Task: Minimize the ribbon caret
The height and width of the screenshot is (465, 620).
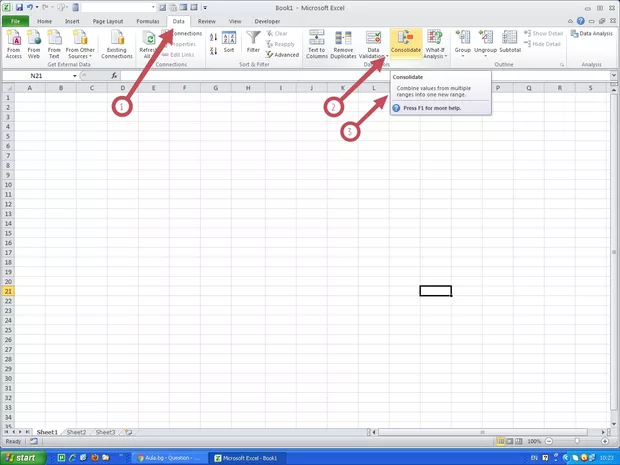Action: [x=570, y=21]
